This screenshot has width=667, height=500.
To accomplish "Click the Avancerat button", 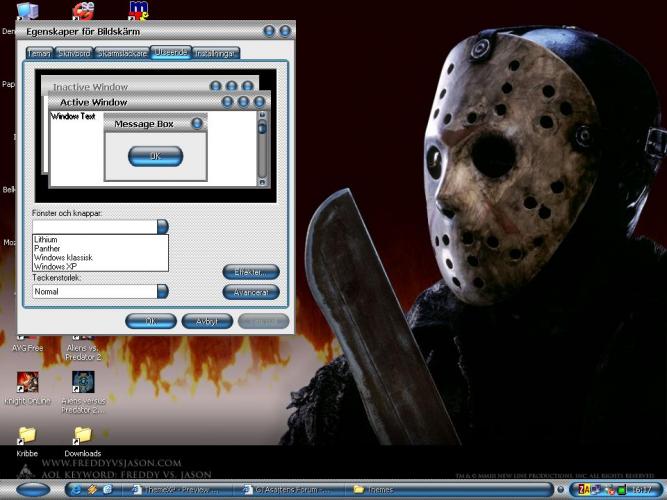I will pyautogui.click(x=250, y=293).
